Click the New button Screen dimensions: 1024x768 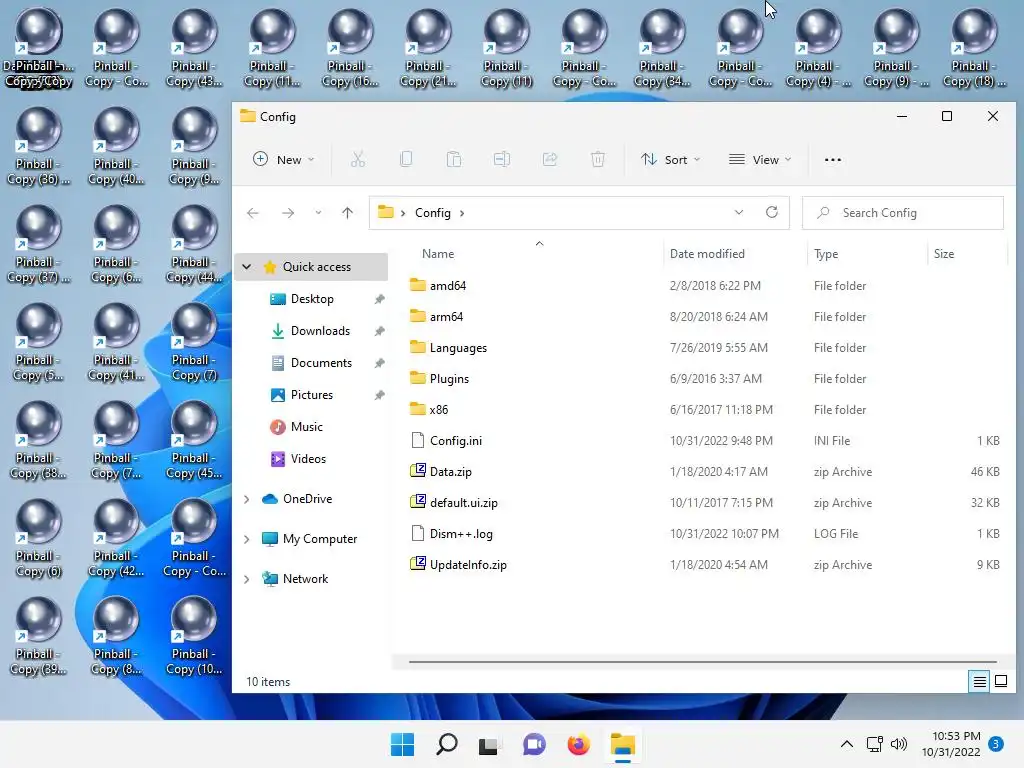pos(284,159)
